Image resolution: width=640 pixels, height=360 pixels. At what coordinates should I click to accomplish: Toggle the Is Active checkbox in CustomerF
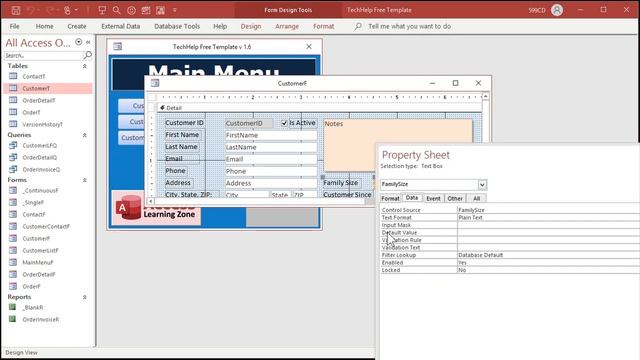284,123
